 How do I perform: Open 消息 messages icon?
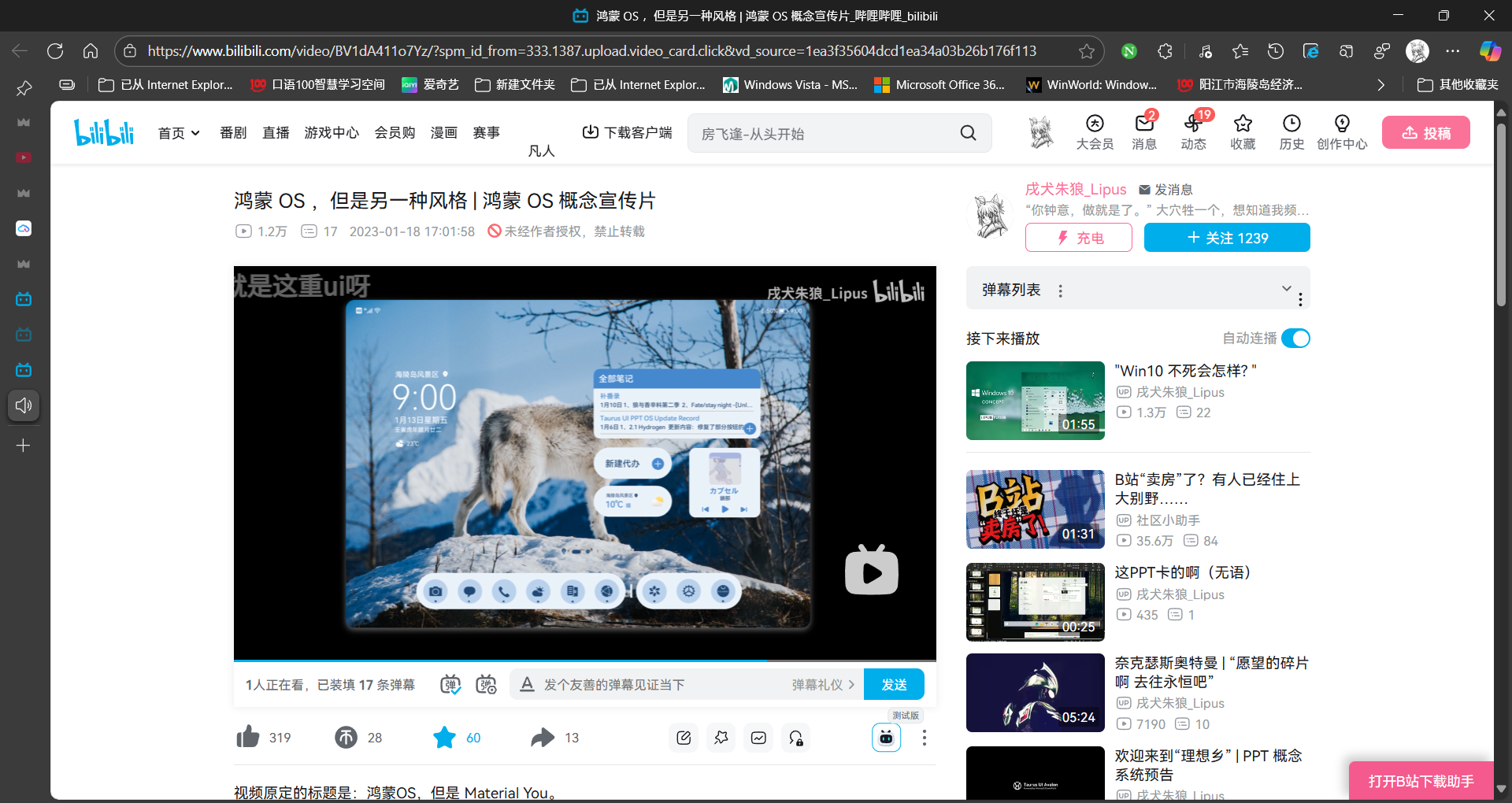point(1144,132)
